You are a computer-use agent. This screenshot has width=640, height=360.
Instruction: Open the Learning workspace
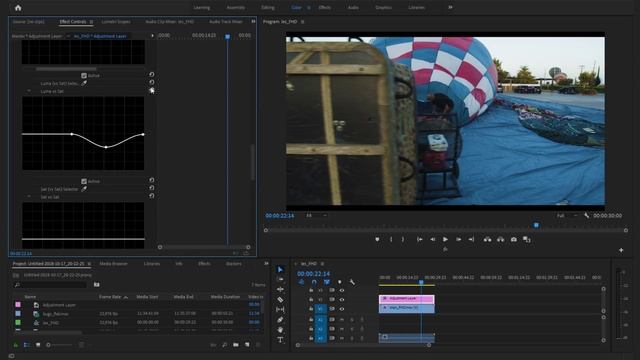202,7
